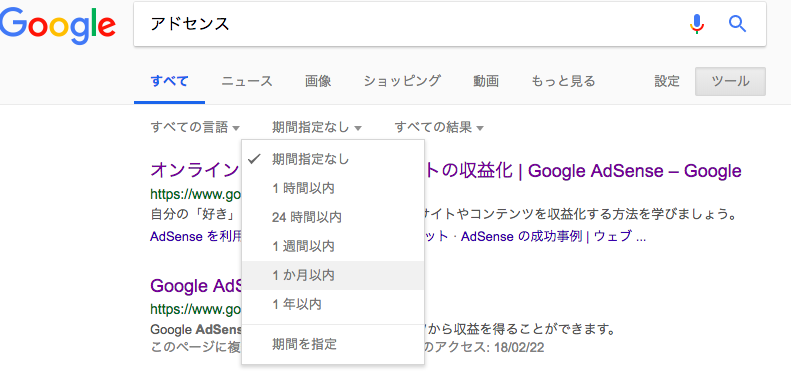Pick 1 週間以内 time filter
This screenshot has width=791, height=377.
coord(333,247)
